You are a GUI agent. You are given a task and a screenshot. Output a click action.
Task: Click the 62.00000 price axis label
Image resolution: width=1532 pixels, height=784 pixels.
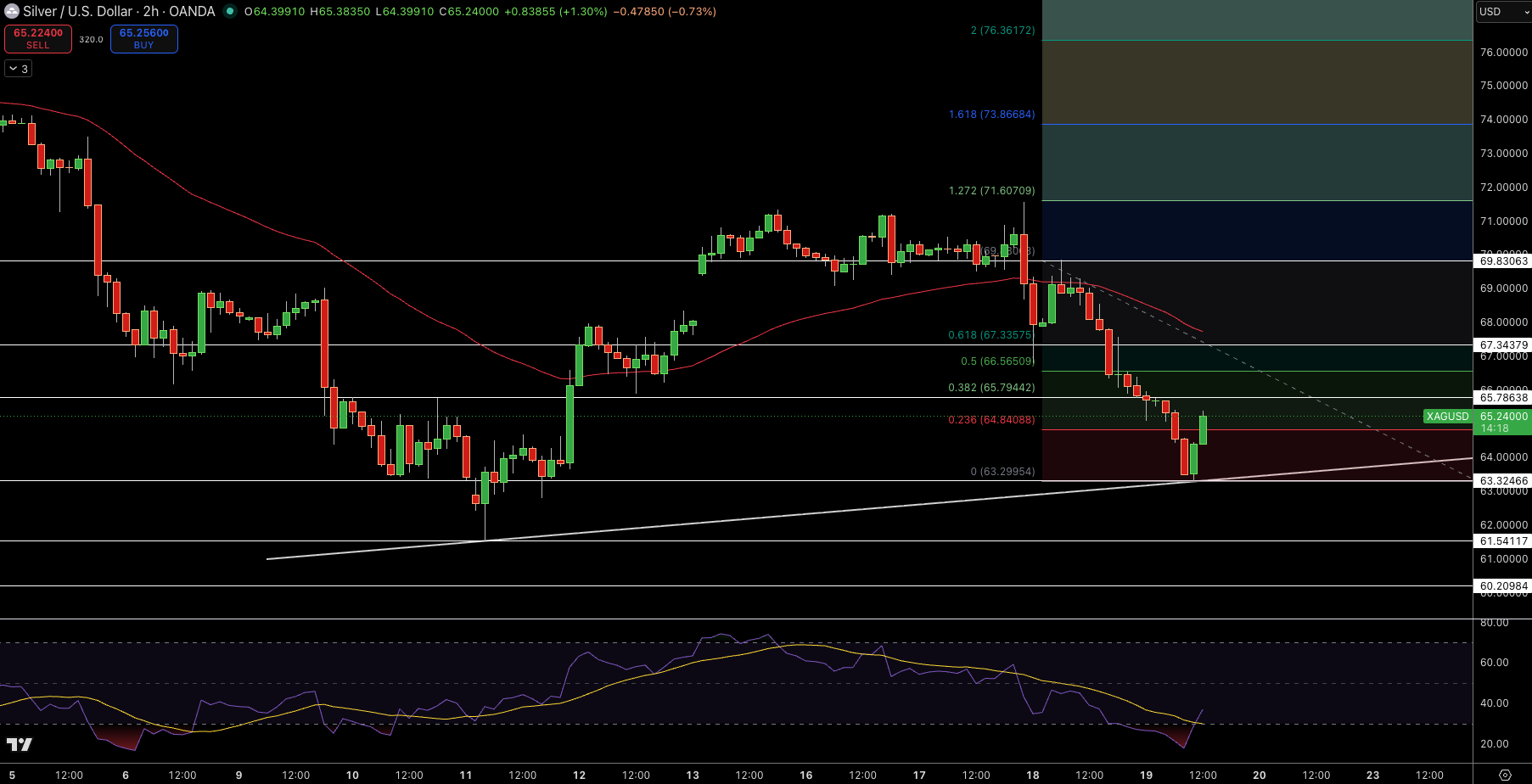point(1503,524)
